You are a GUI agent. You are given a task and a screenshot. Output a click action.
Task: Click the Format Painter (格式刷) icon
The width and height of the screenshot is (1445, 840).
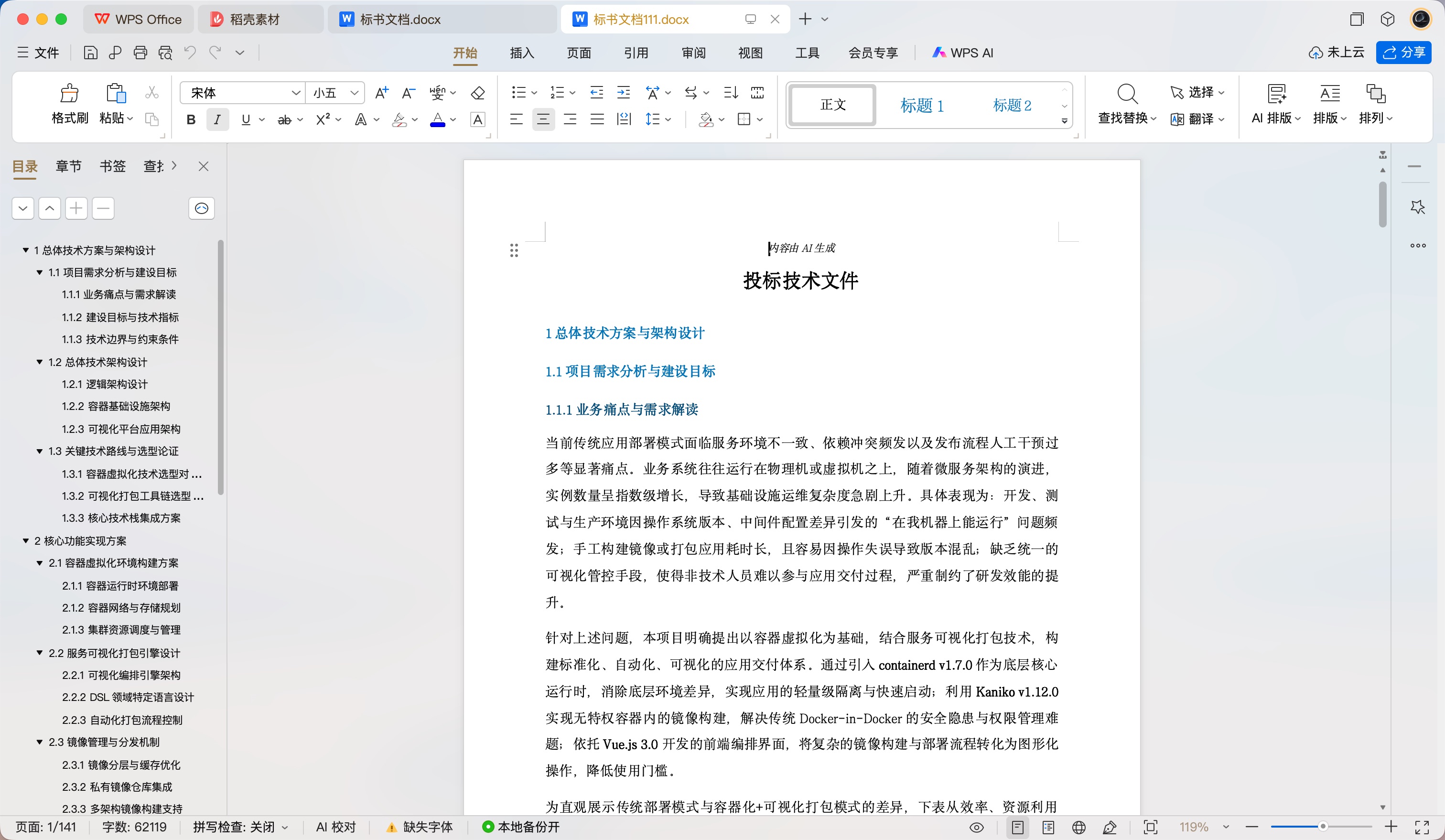pos(69,93)
